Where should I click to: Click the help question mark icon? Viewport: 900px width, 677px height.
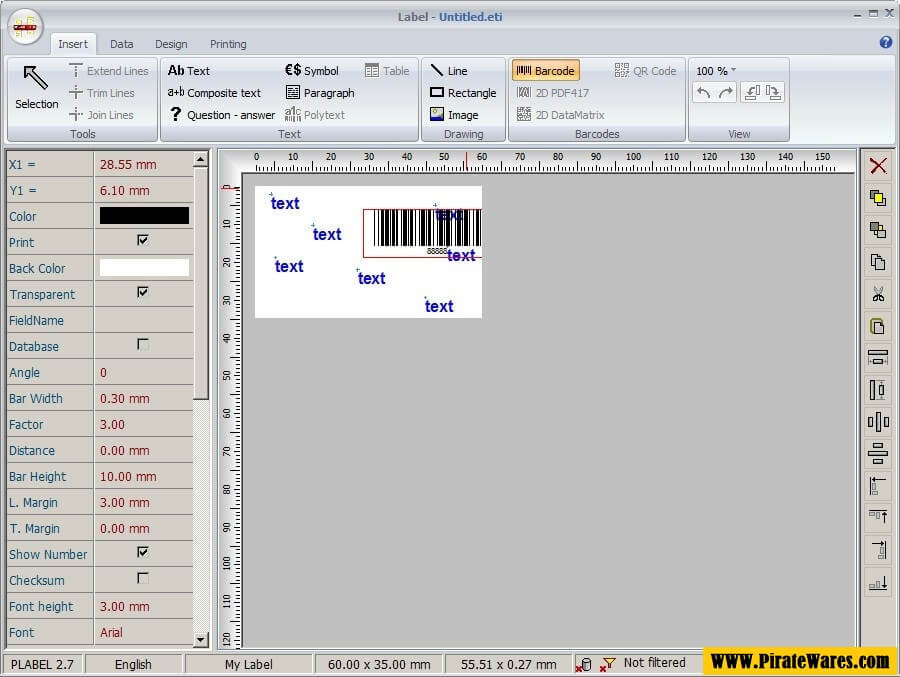(885, 43)
